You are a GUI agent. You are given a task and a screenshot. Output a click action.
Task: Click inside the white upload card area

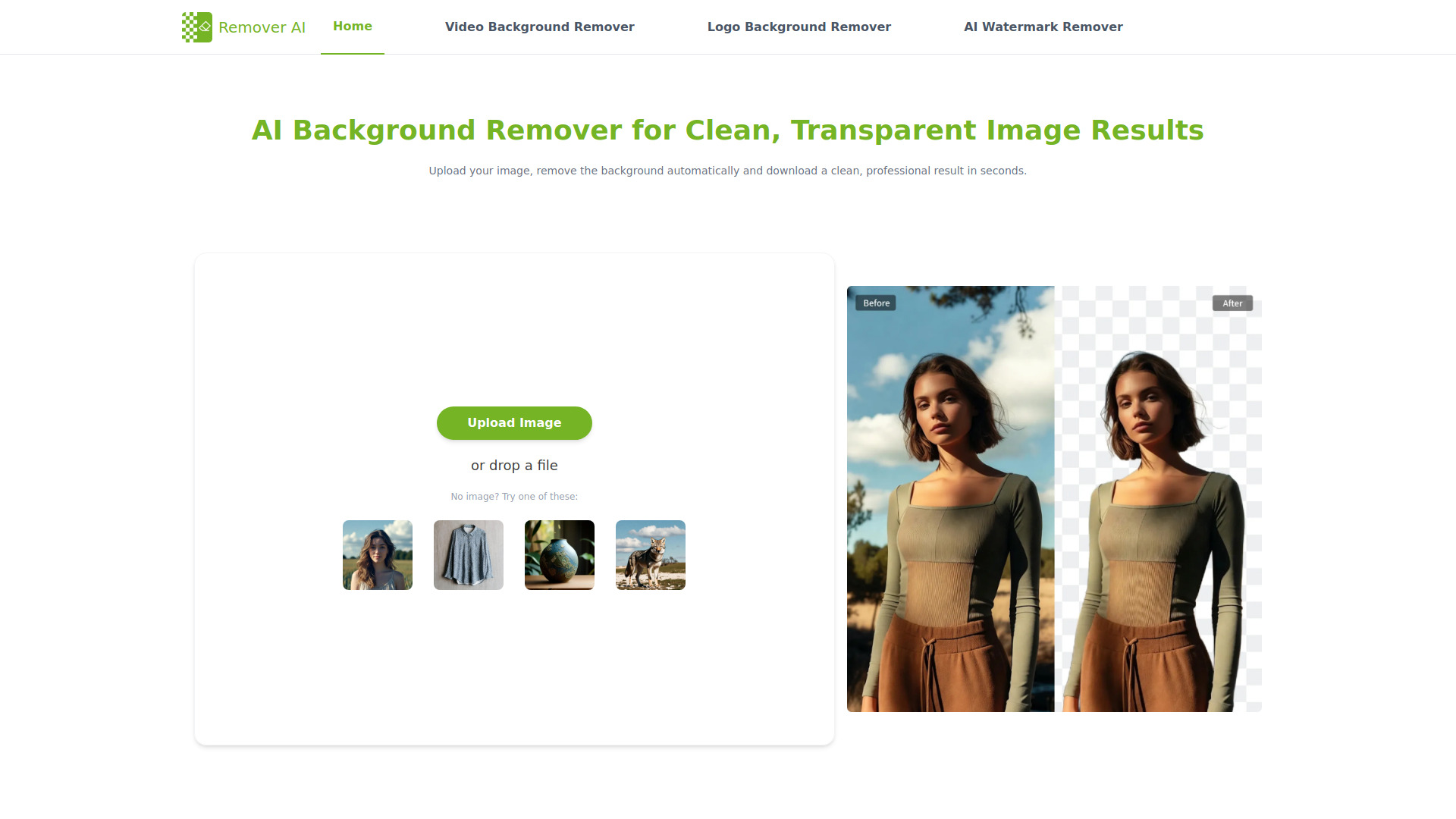click(x=514, y=326)
